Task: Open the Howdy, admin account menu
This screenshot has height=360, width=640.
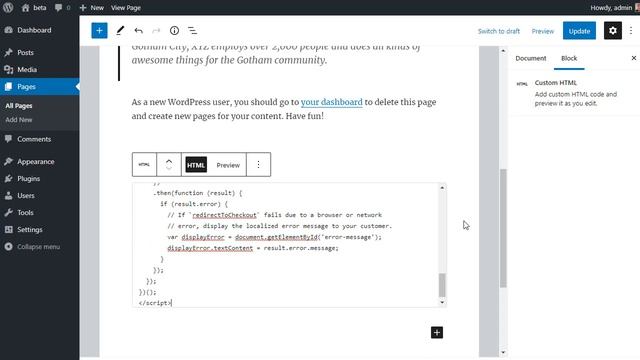Action: click(614, 7)
